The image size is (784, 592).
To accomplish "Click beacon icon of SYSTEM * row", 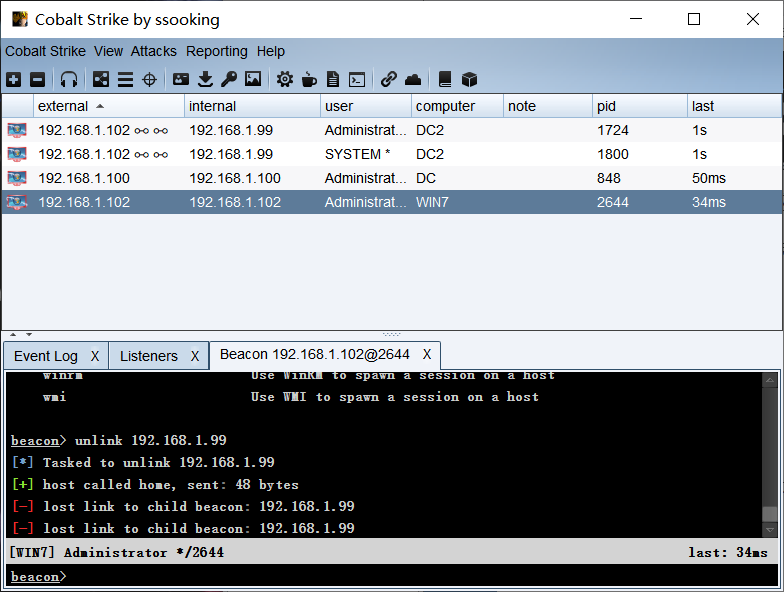I will coord(17,154).
